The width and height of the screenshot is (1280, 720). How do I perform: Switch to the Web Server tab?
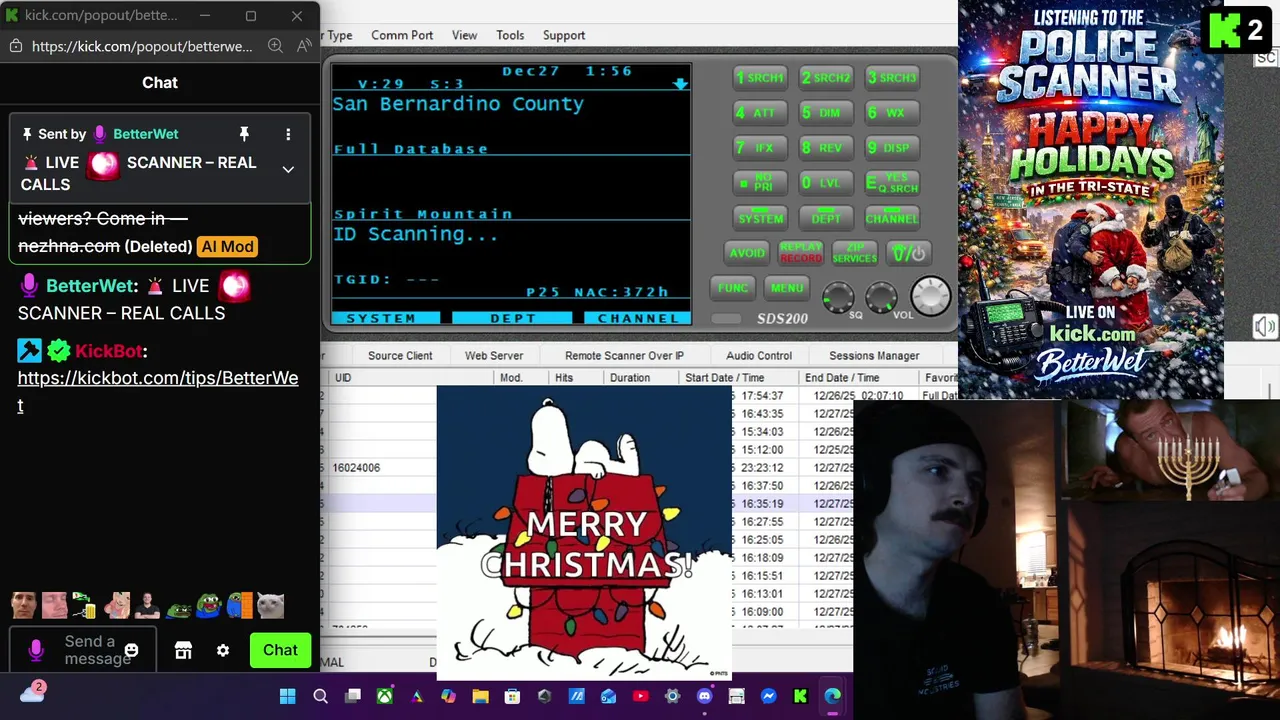494,356
